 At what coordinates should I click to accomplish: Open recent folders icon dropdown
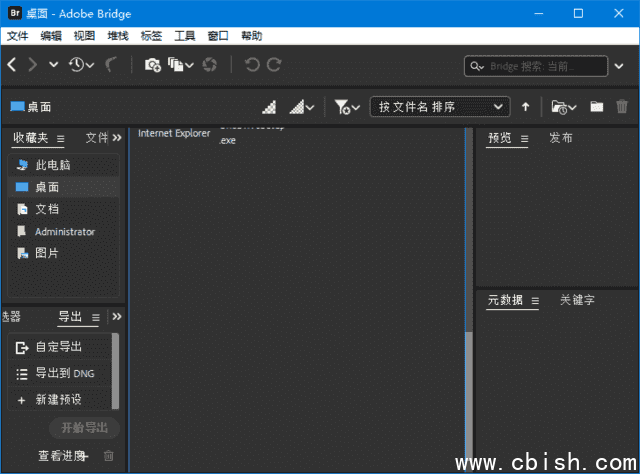coord(564,107)
